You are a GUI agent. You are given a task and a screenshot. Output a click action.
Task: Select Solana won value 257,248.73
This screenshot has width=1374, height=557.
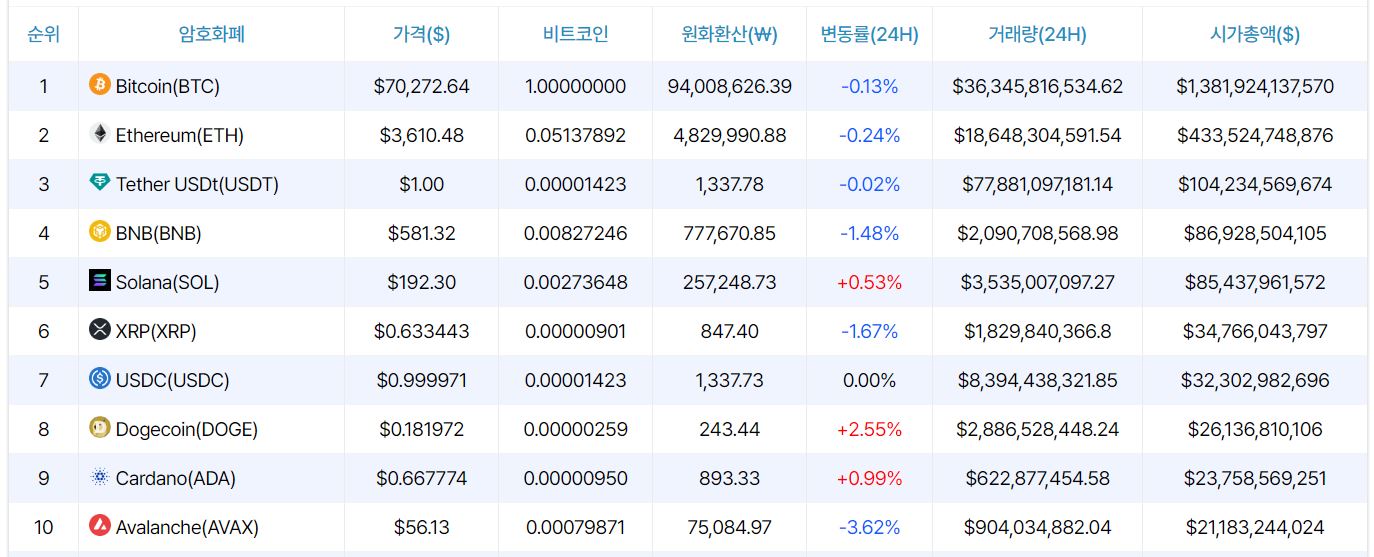(x=730, y=282)
